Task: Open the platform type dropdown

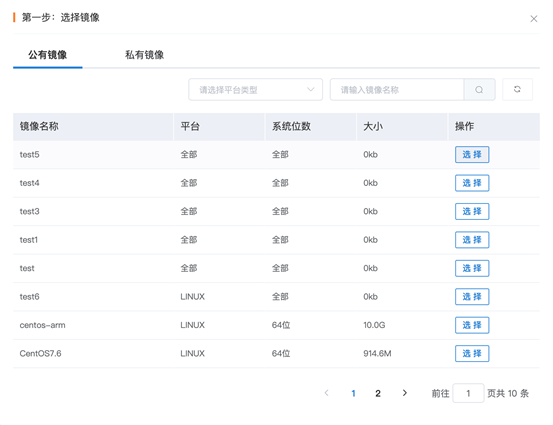Action: [255, 90]
